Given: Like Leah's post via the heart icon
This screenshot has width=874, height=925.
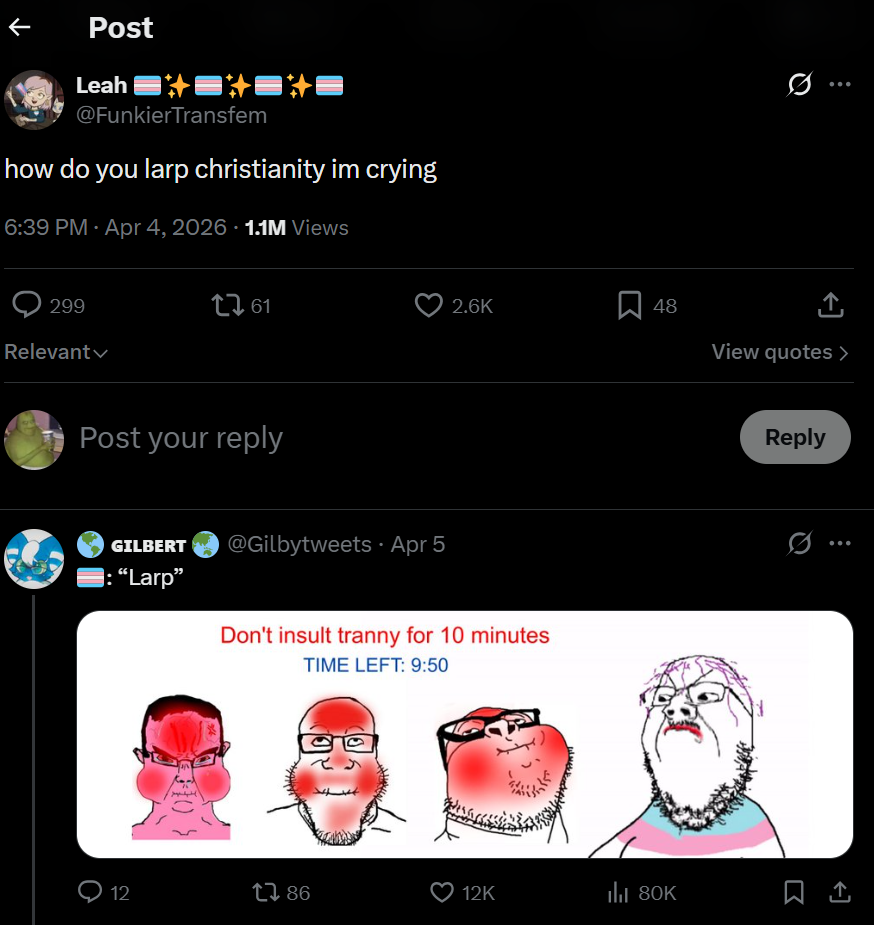Looking at the screenshot, I should (429, 305).
